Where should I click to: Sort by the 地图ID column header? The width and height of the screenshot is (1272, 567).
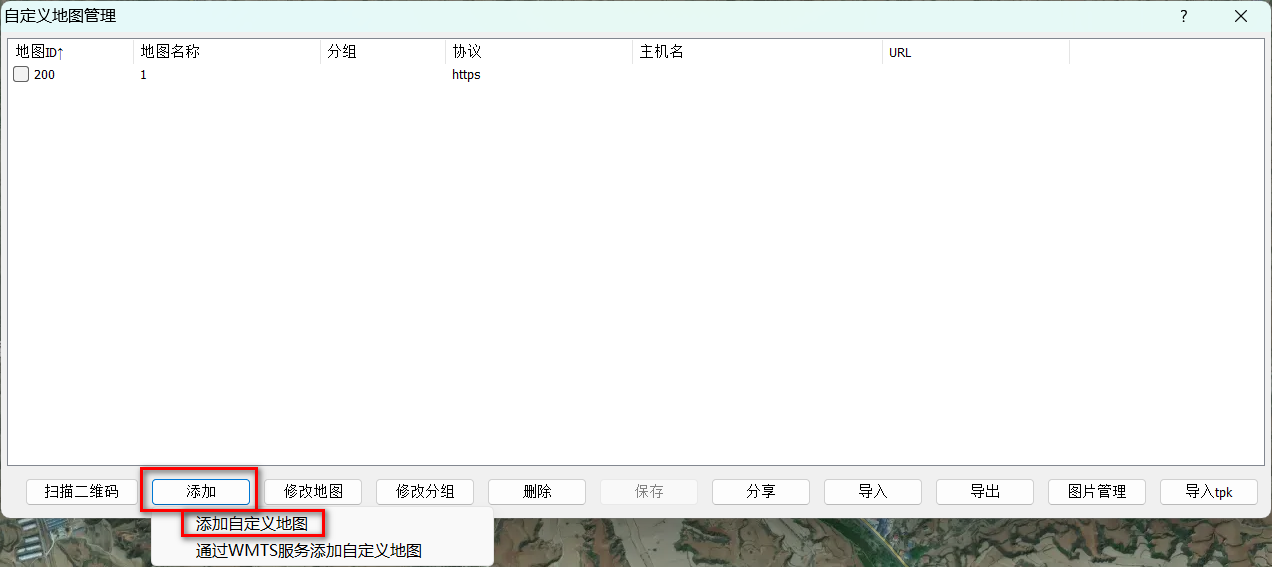70,52
